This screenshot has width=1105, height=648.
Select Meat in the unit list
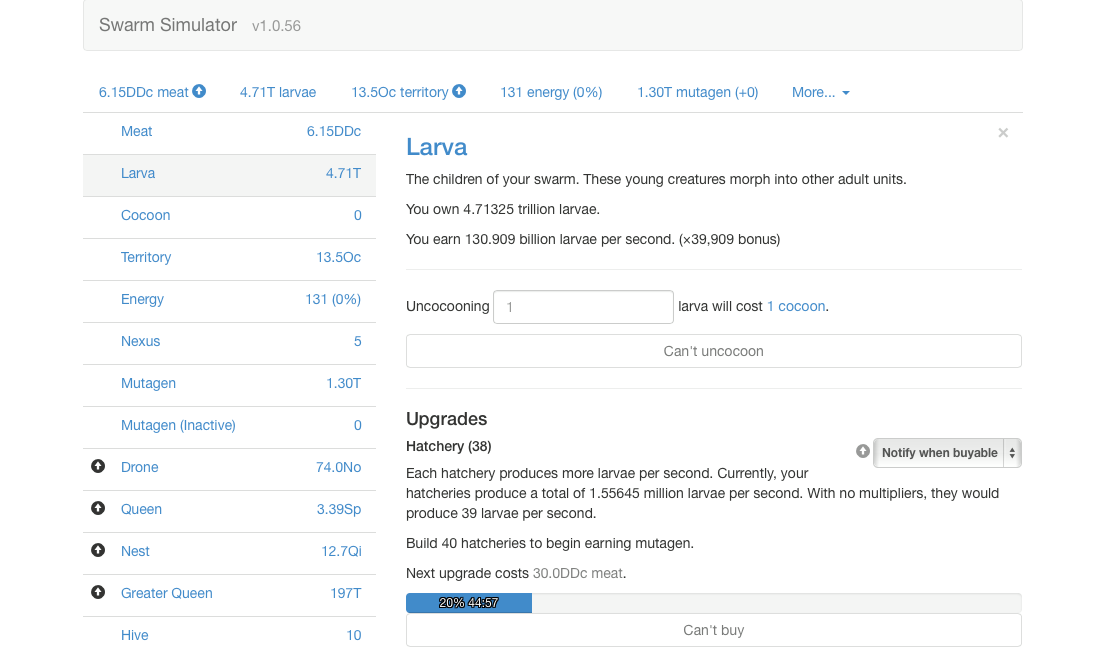(x=229, y=132)
